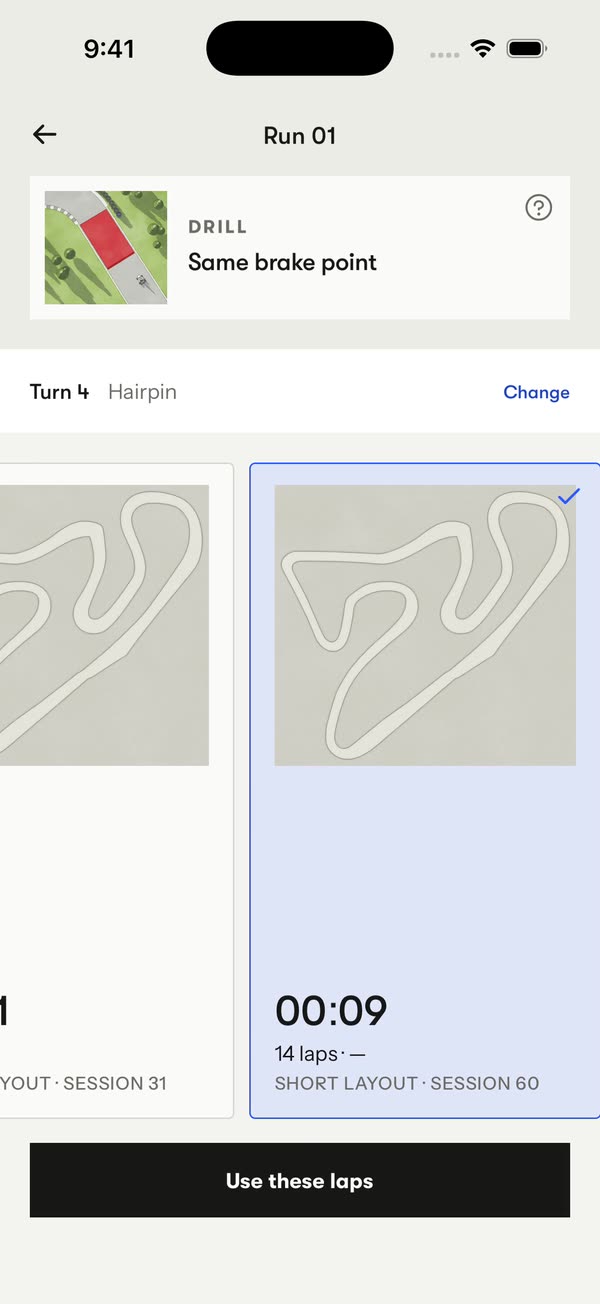Tap the Wi-Fi status icon
Screen dimensions: 600x1304
[484, 49]
